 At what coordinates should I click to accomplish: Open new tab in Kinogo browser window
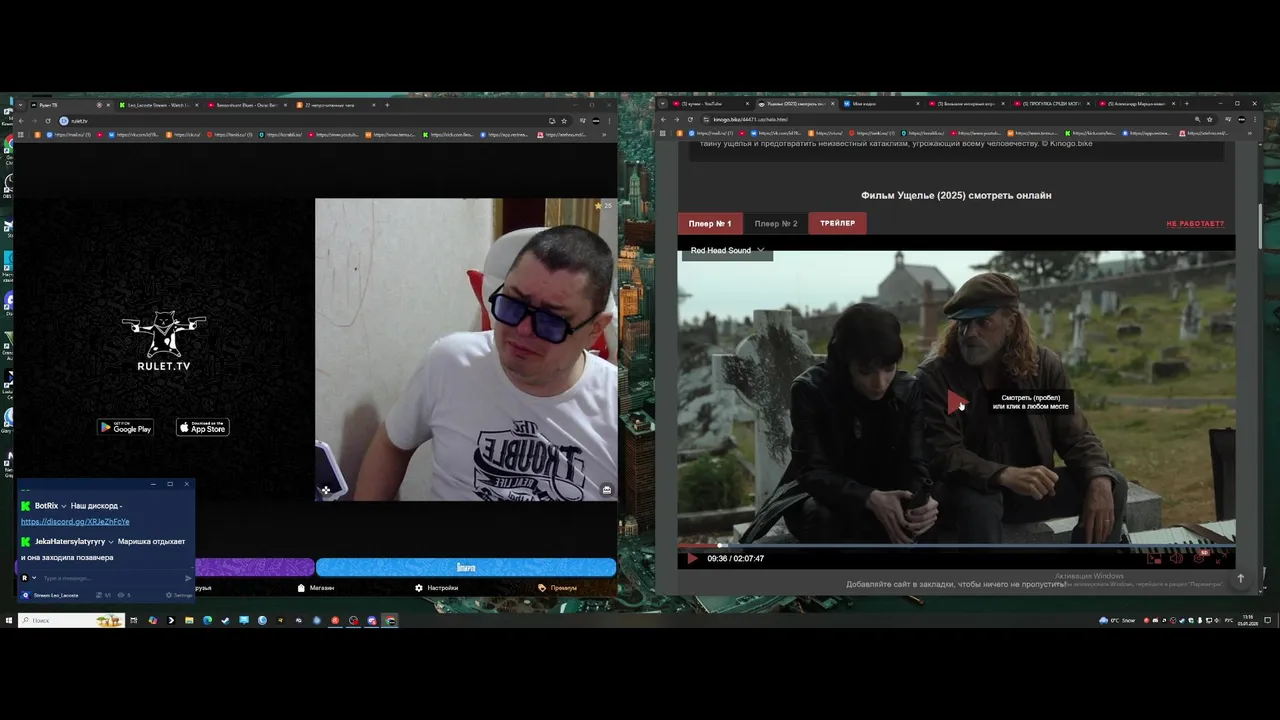point(1187,103)
